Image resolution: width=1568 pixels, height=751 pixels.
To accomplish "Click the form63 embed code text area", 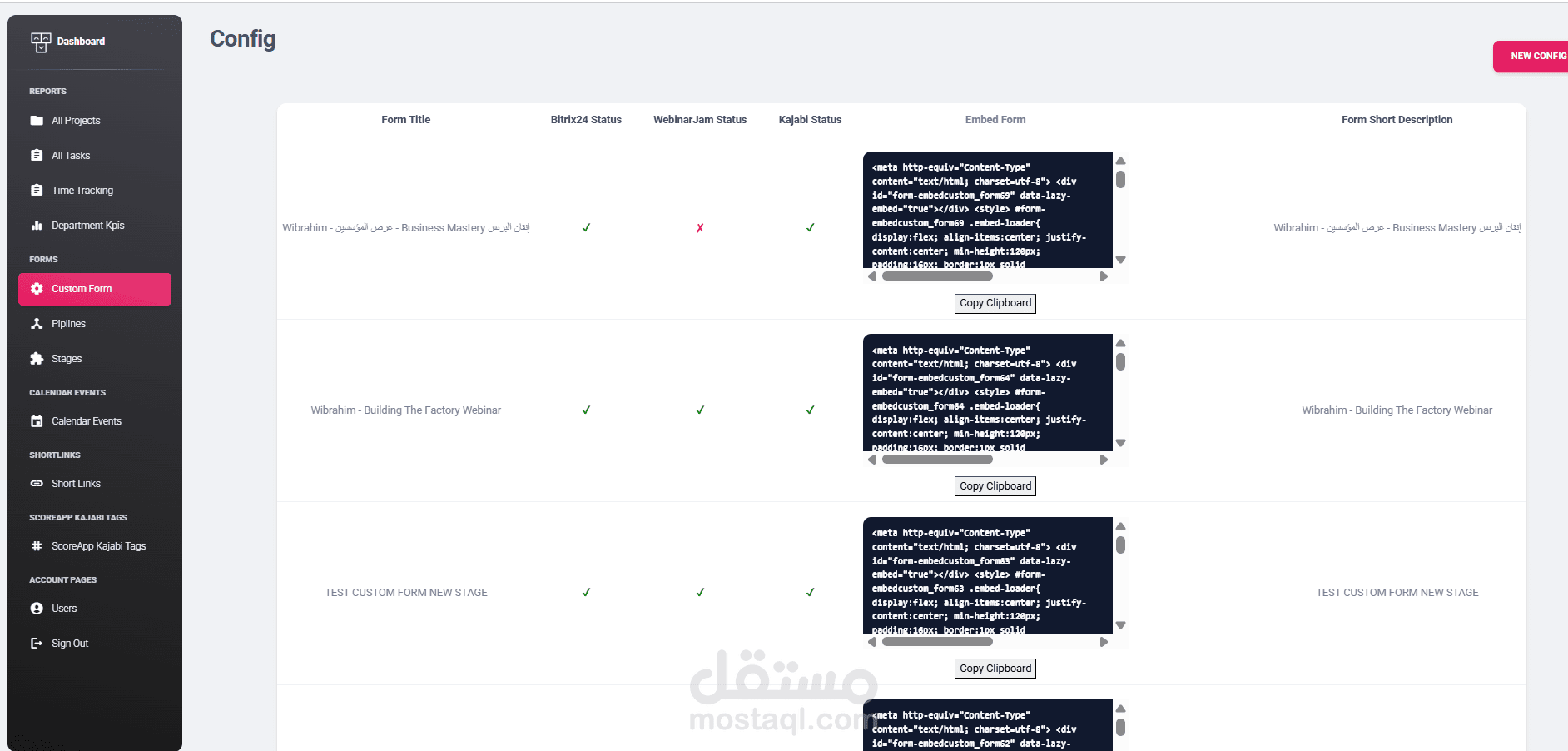I will [x=988, y=575].
